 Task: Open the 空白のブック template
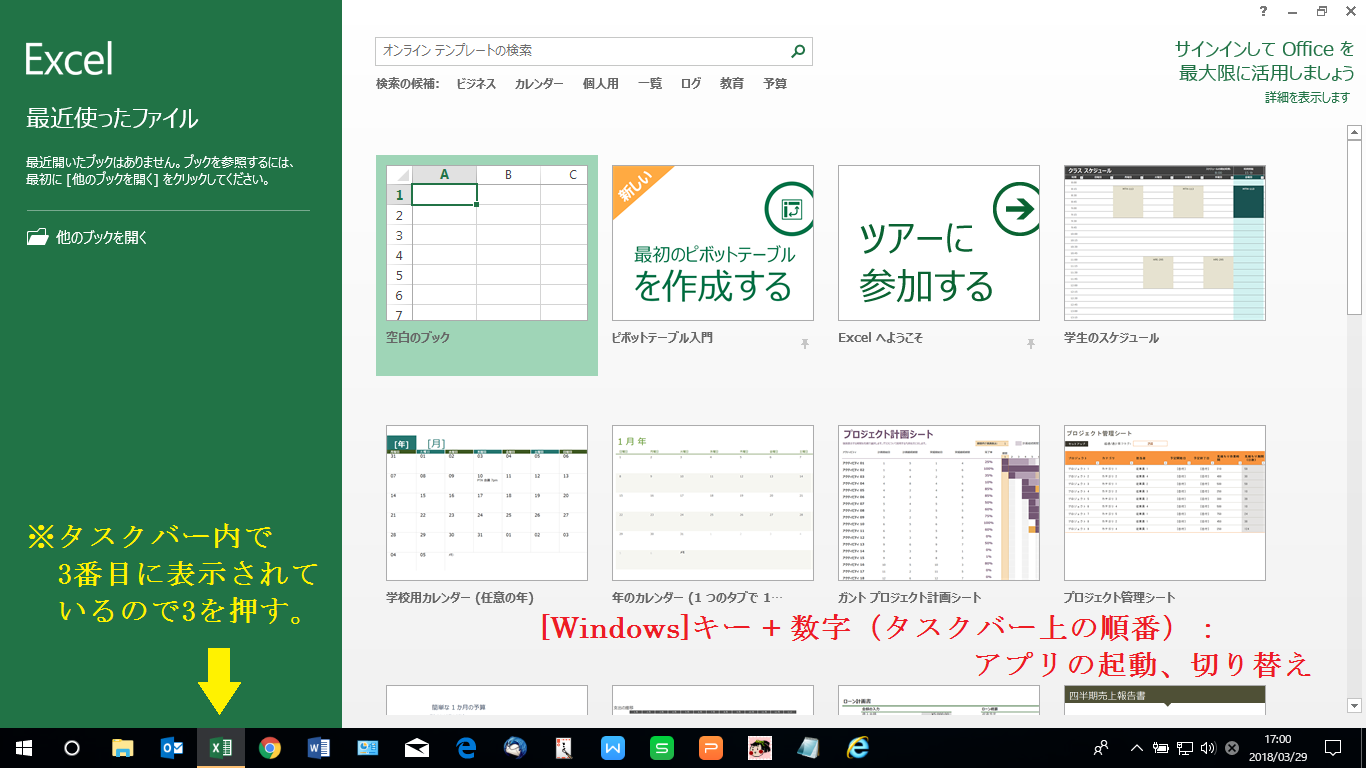coord(487,265)
